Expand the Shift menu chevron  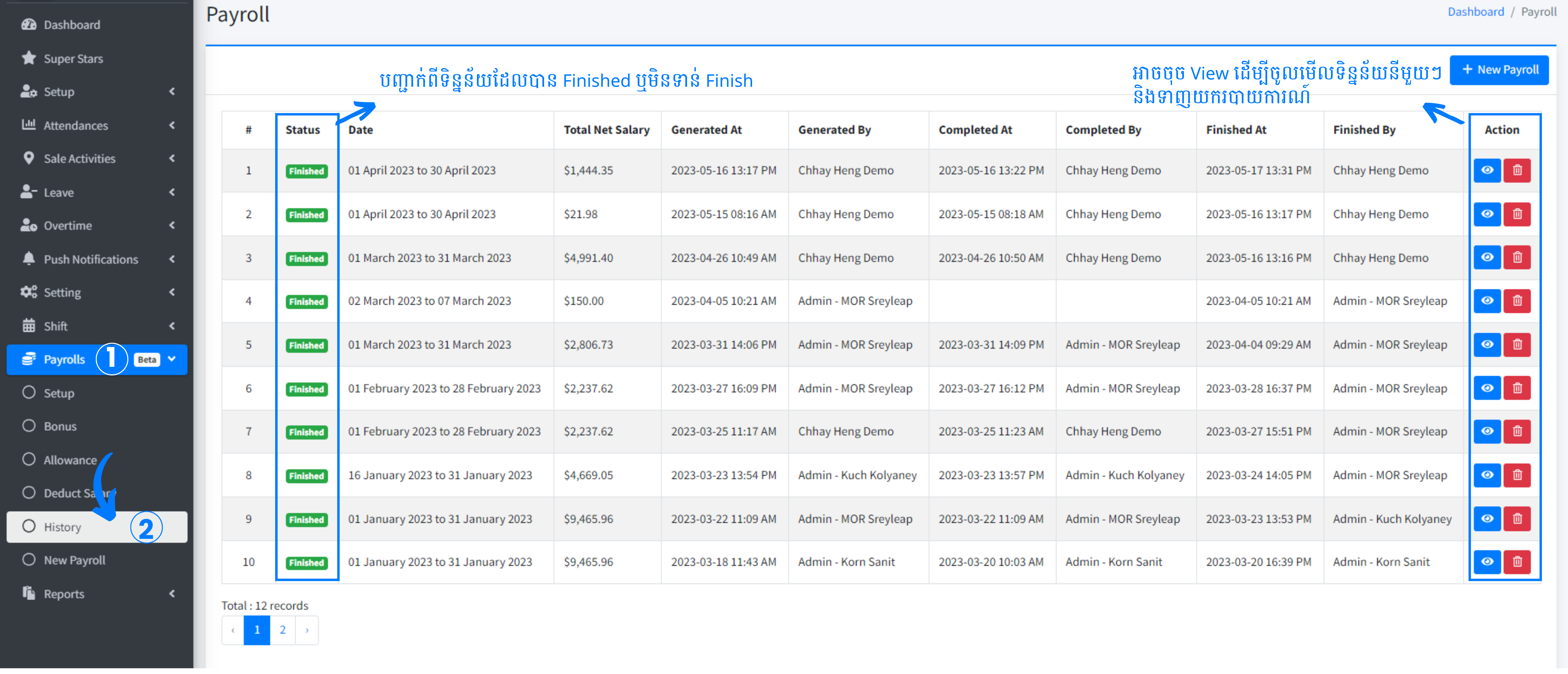[172, 326]
